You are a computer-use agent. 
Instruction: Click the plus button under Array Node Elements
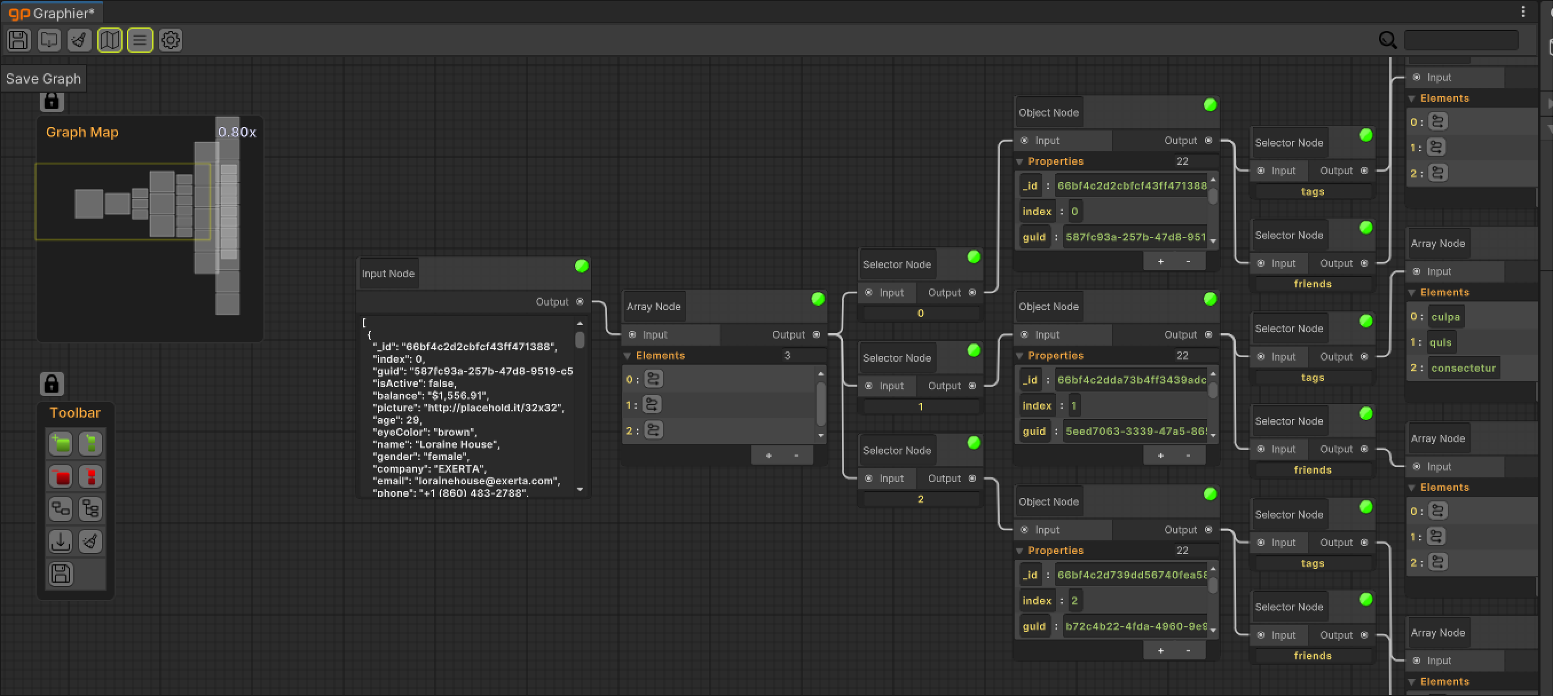click(x=769, y=456)
